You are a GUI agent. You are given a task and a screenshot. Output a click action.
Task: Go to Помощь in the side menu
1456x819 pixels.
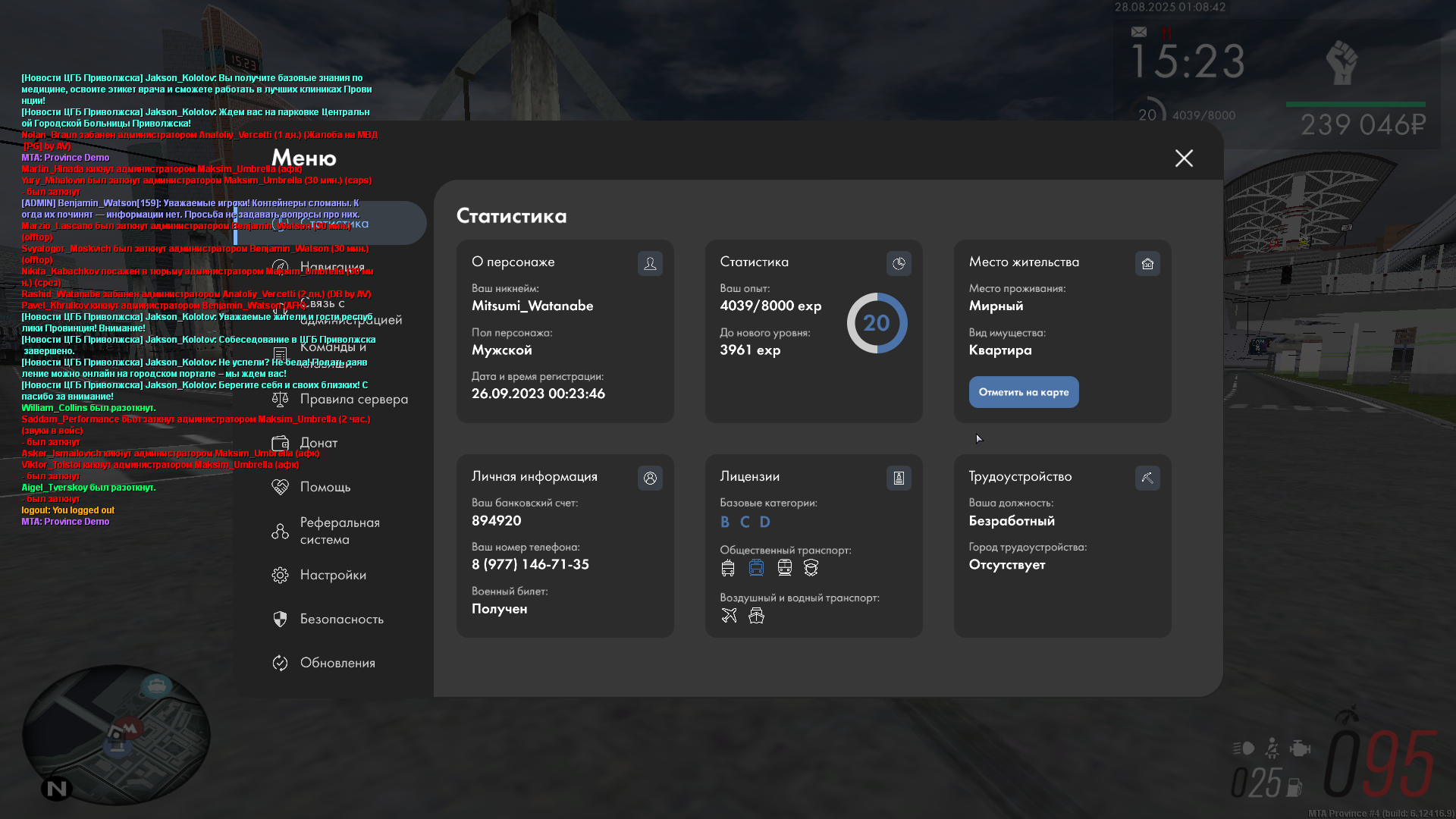pyautogui.click(x=325, y=487)
